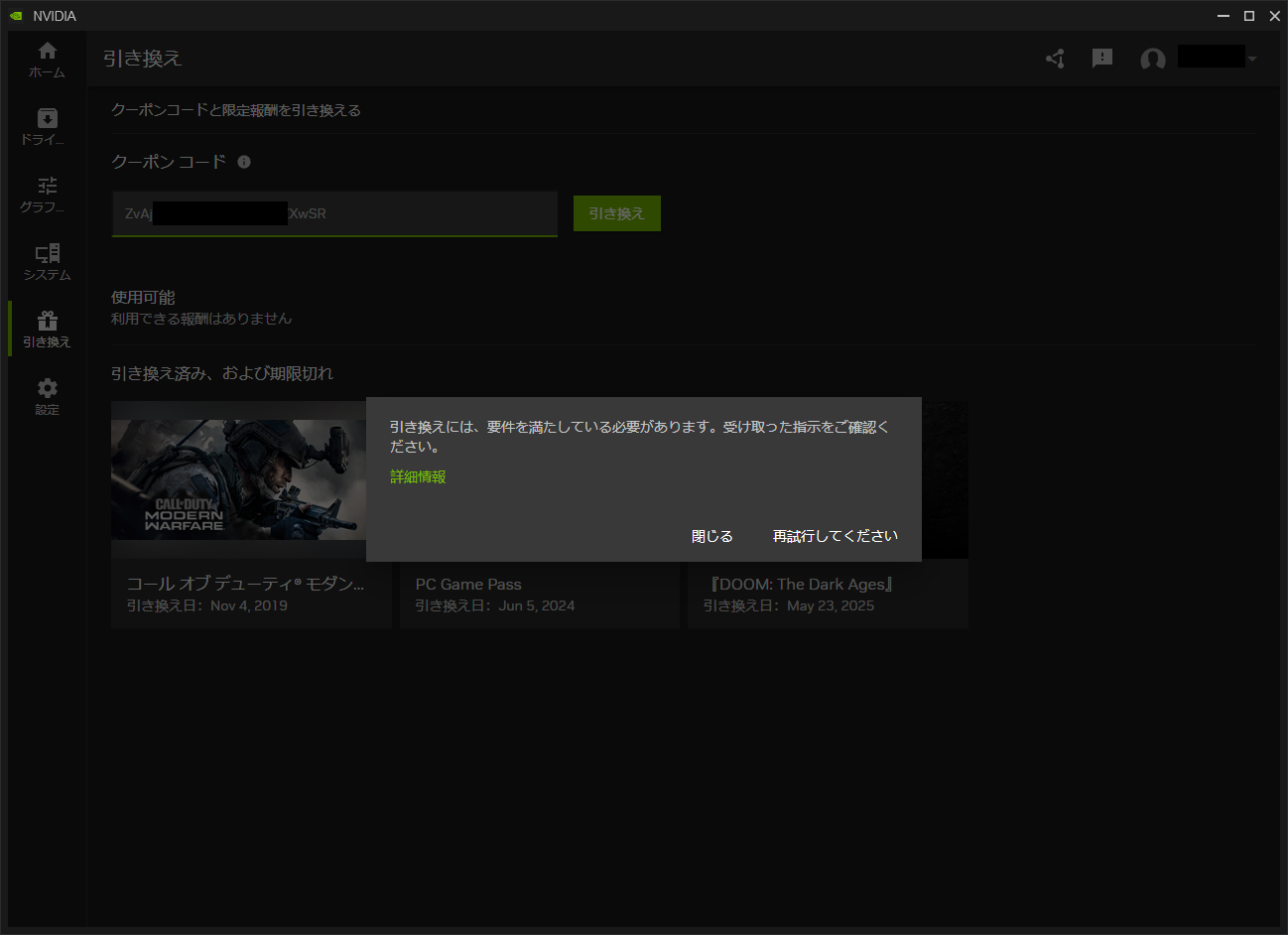The image size is (1288, 935).
Task: Click the Call of Duty Modern Warfare thumbnail
Action: tap(238, 479)
